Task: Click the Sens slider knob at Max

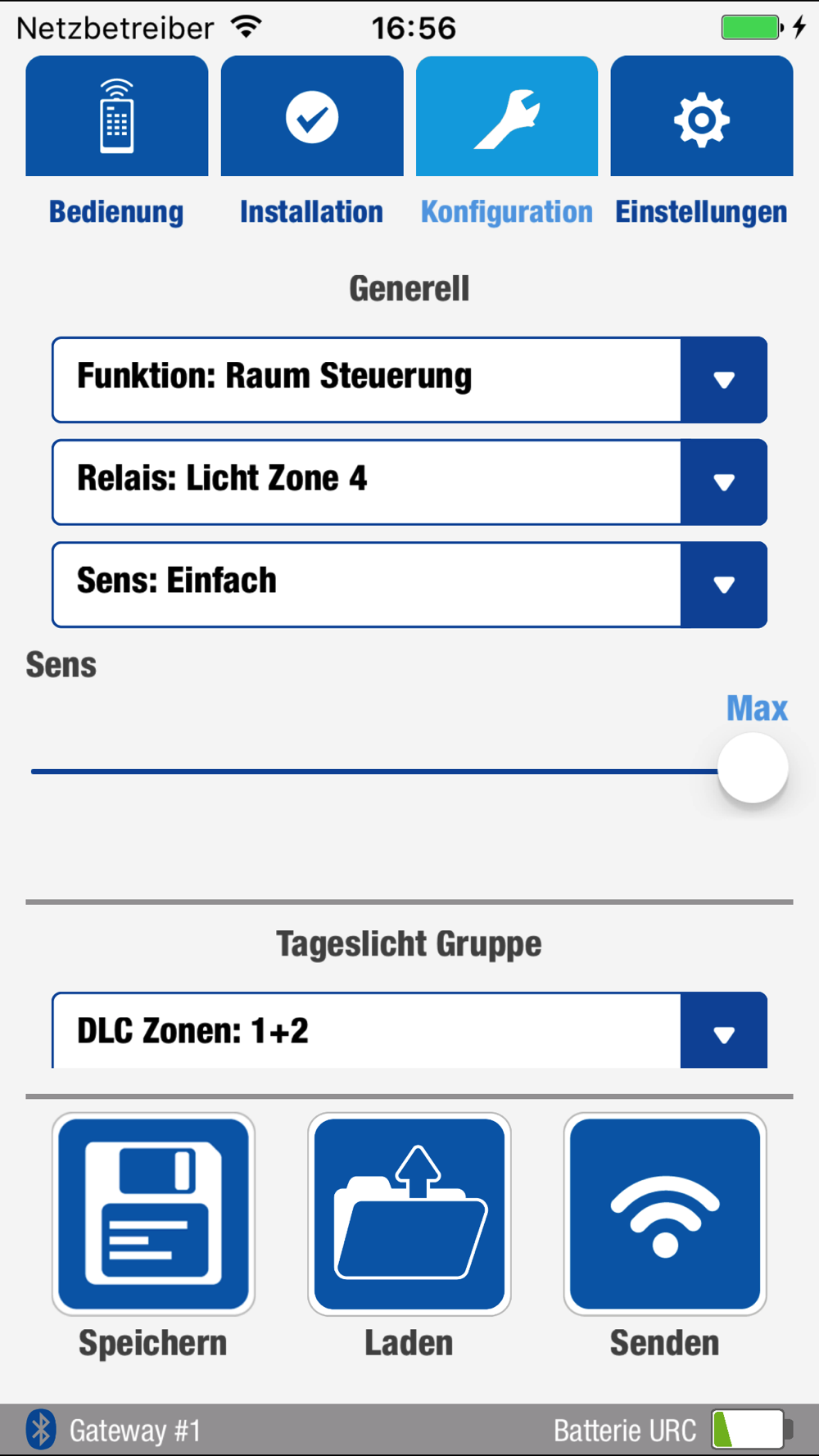Action: tap(753, 768)
